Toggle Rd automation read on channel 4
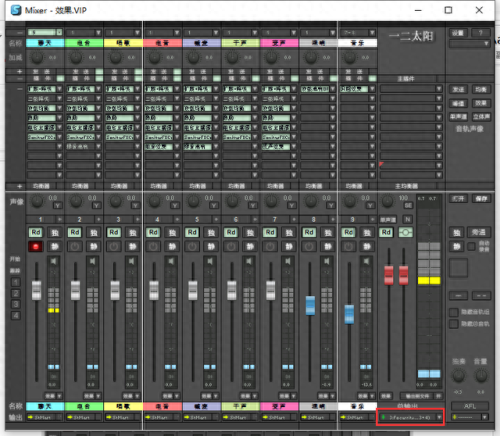The image size is (500, 436). (x=153, y=232)
